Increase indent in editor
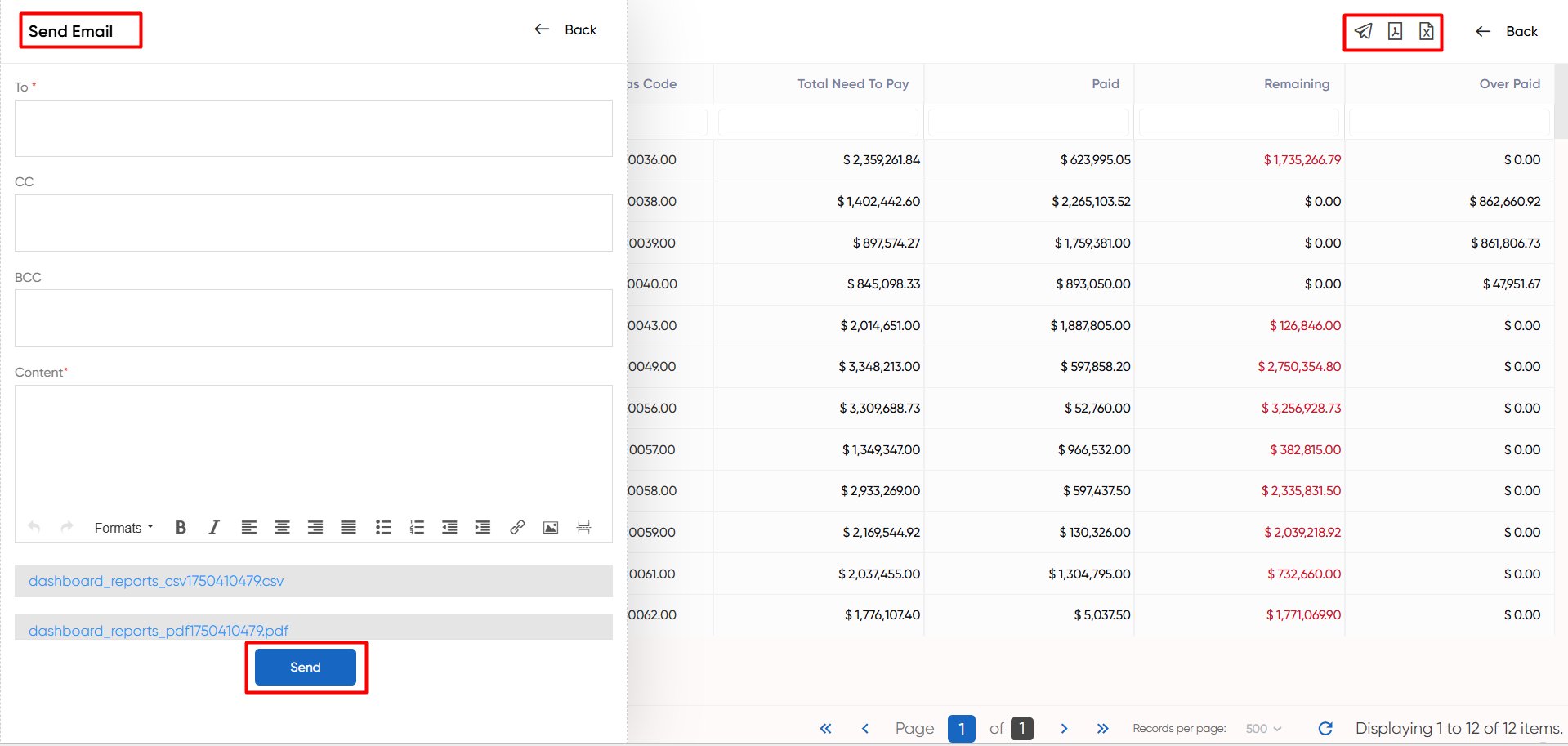Screen dimensions: 1568x746 [483, 527]
